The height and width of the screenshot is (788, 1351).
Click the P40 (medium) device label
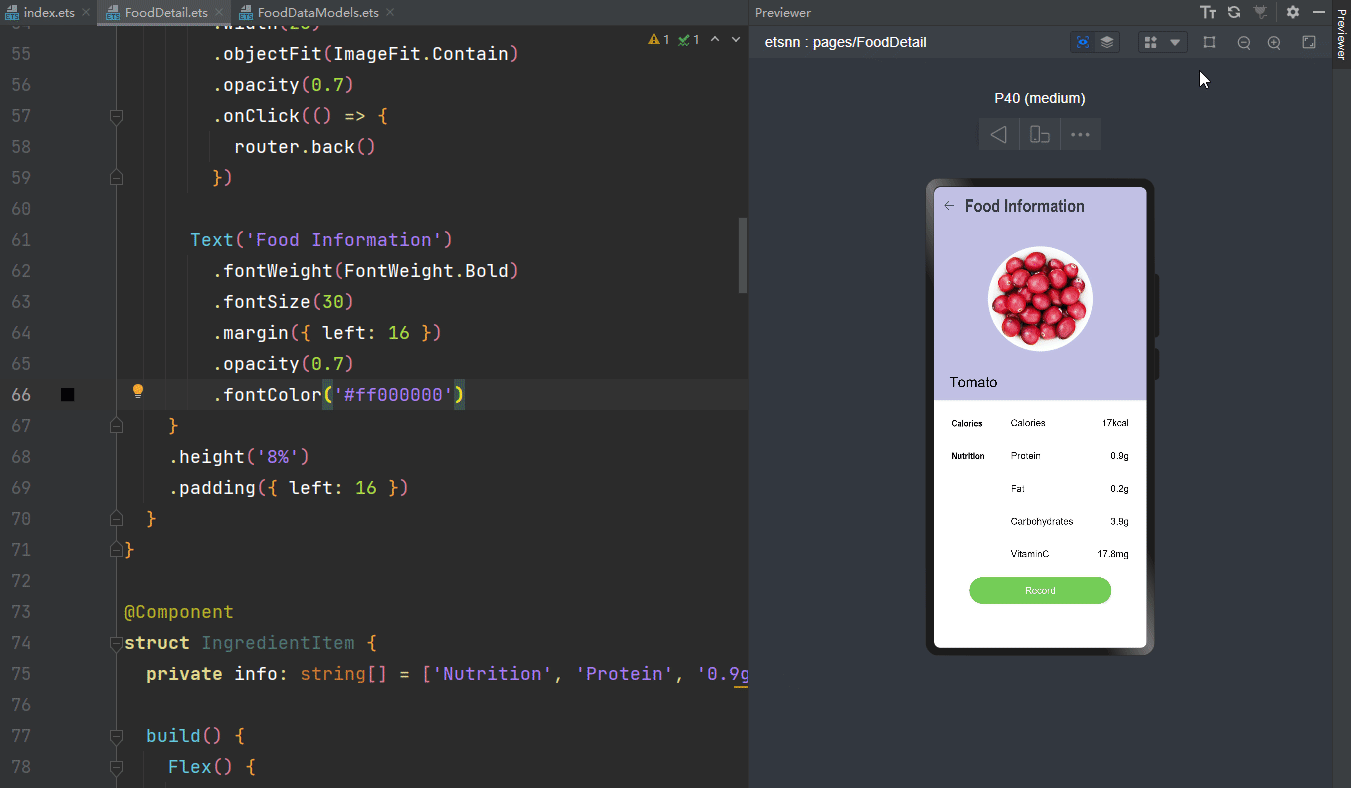(1040, 98)
